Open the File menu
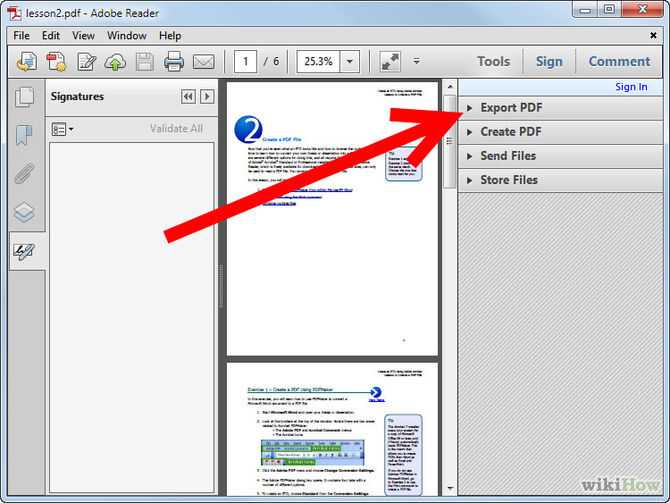 click(21, 35)
